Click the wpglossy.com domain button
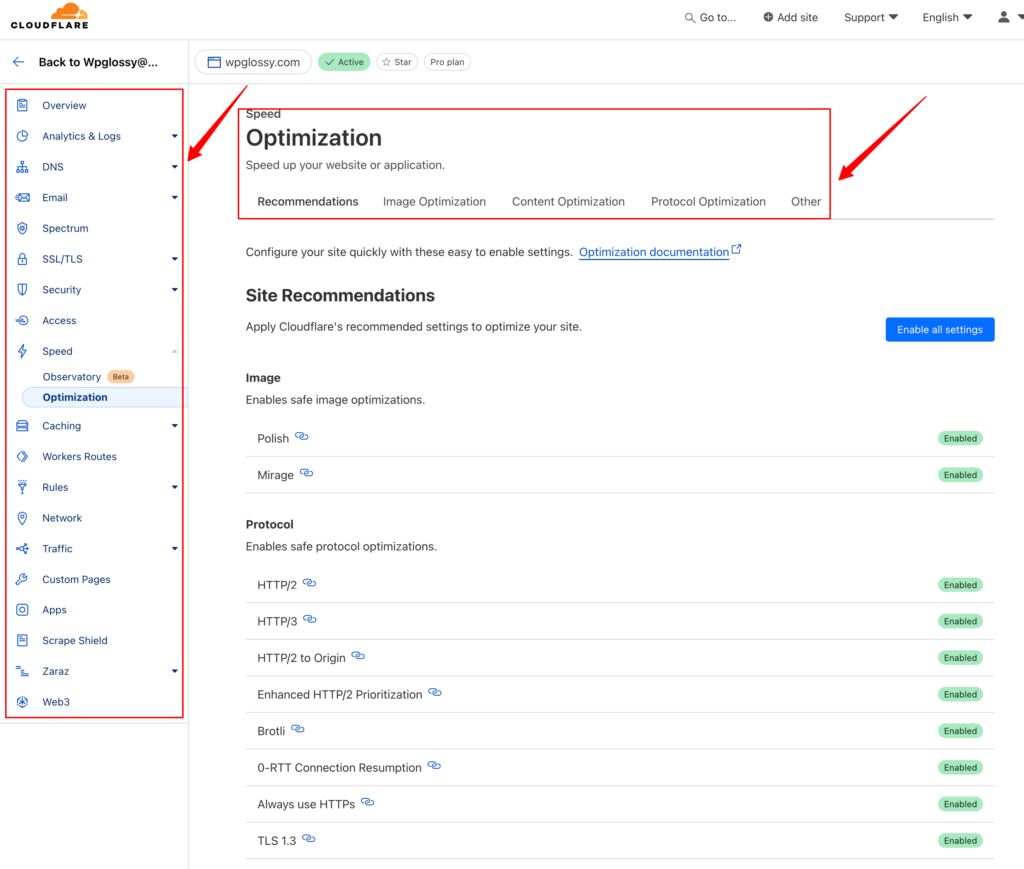The width and height of the screenshot is (1024, 869). click(x=253, y=62)
